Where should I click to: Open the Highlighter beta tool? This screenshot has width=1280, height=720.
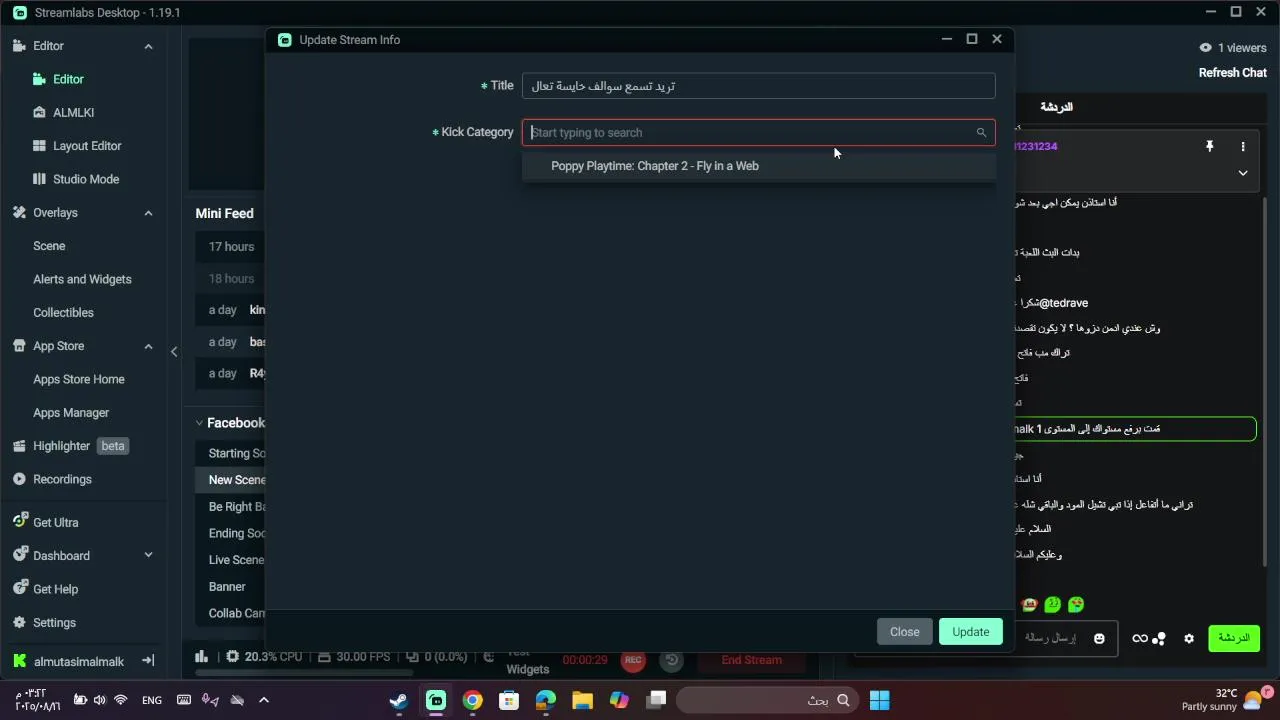[71, 446]
